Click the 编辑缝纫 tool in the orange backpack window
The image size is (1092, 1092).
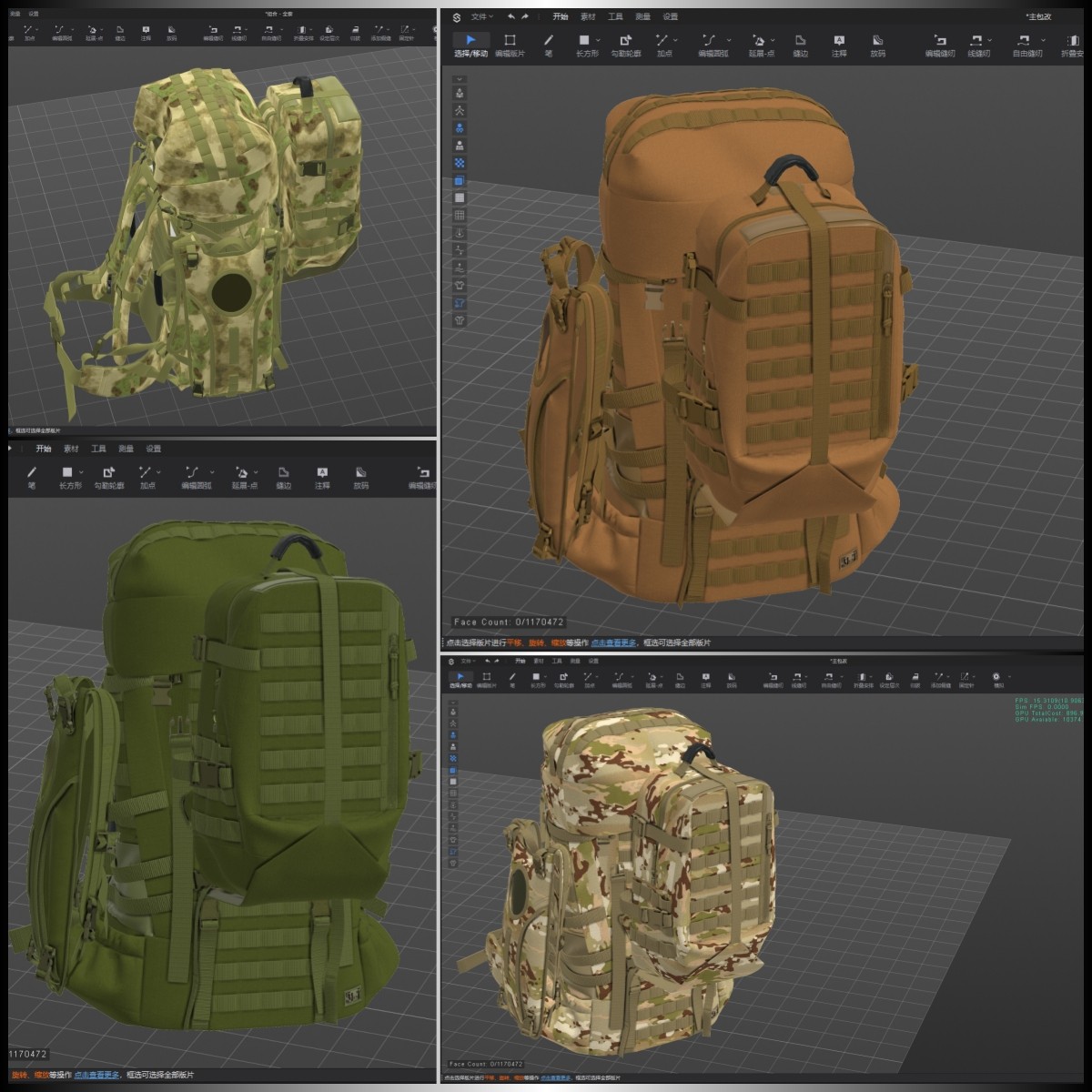(x=939, y=45)
